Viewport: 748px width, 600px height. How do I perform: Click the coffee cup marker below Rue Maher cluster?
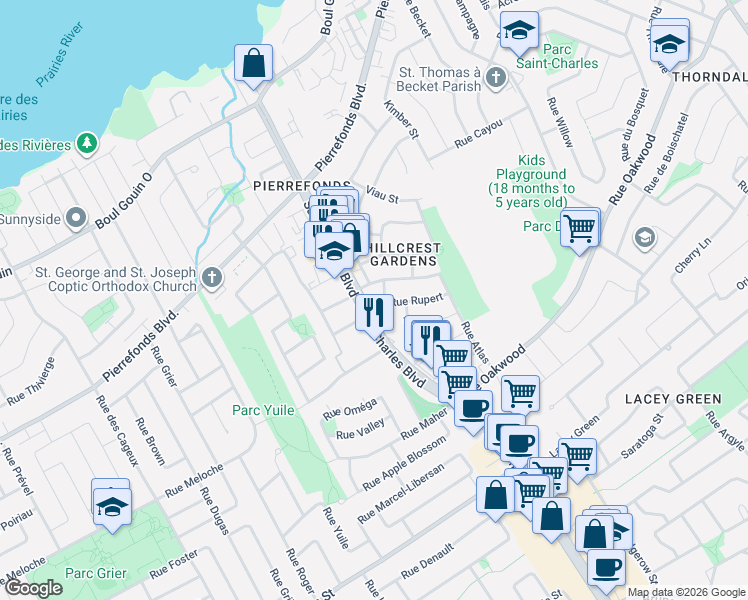(519, 445)
